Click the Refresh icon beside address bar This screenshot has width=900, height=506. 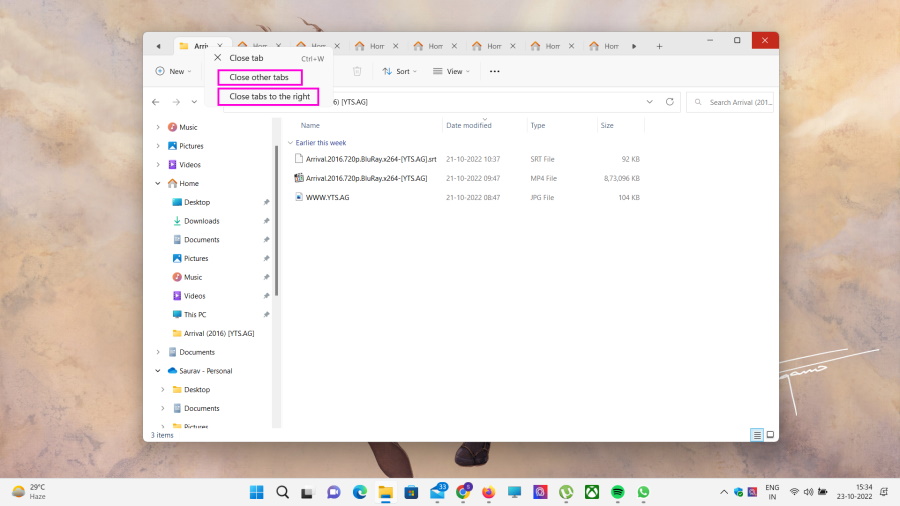click(x=671, y=102)
